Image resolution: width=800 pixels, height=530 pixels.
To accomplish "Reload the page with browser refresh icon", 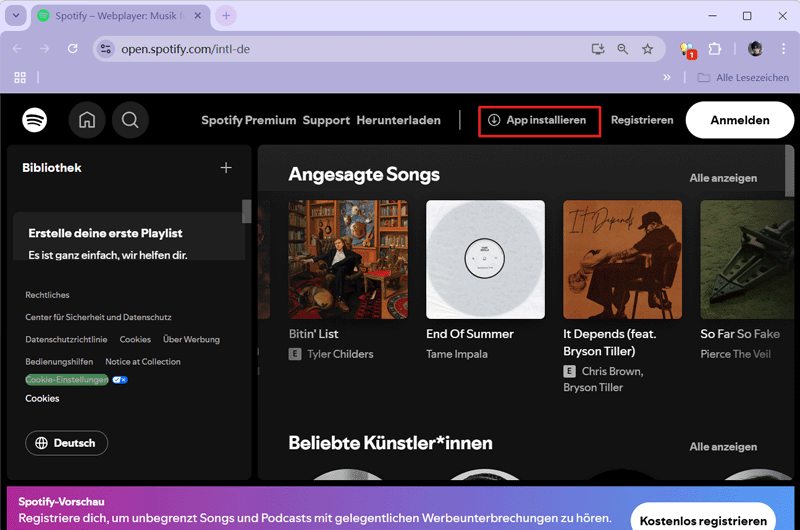I will pyautogui.click(x=72, y=48).
